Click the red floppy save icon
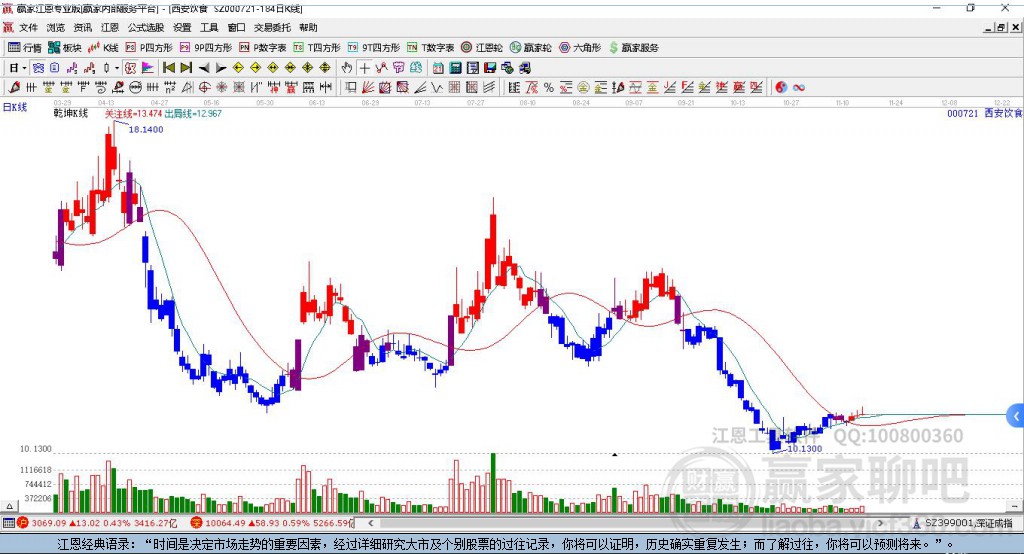The image size is (1024, 554). (490, 68)
